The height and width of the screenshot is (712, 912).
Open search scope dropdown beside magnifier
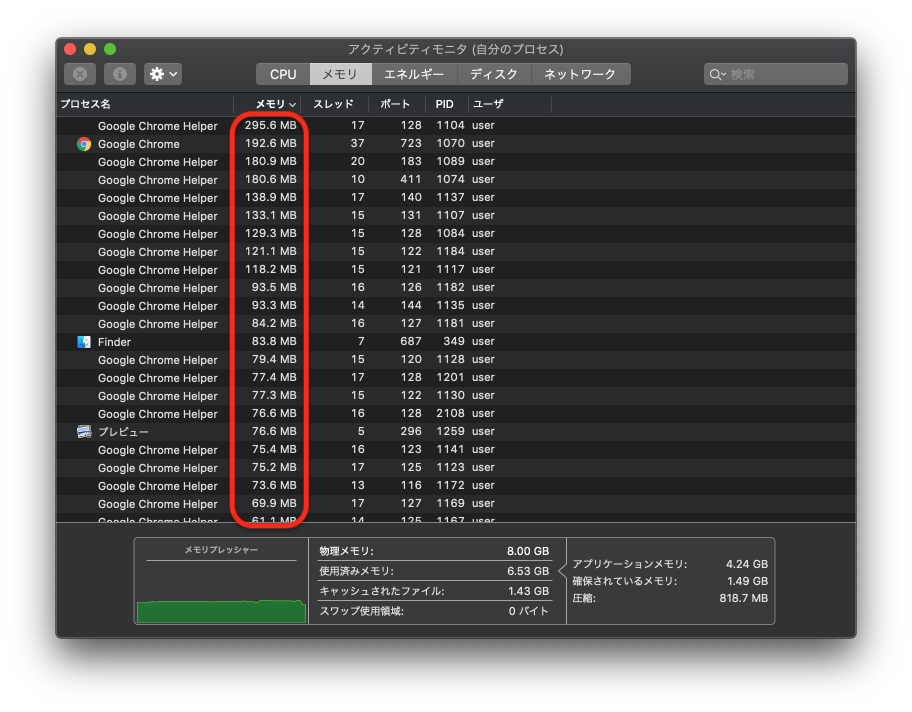pyautogui.click(x=726, y=73)
